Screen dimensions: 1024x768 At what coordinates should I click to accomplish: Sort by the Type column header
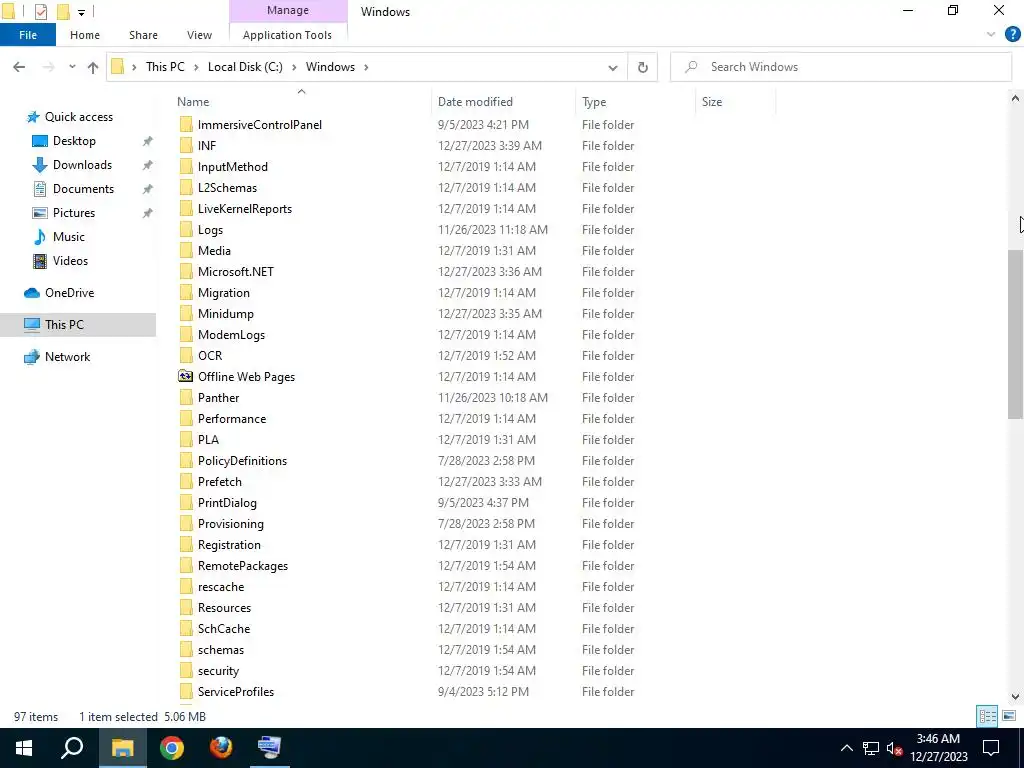[x=594, y=102]
